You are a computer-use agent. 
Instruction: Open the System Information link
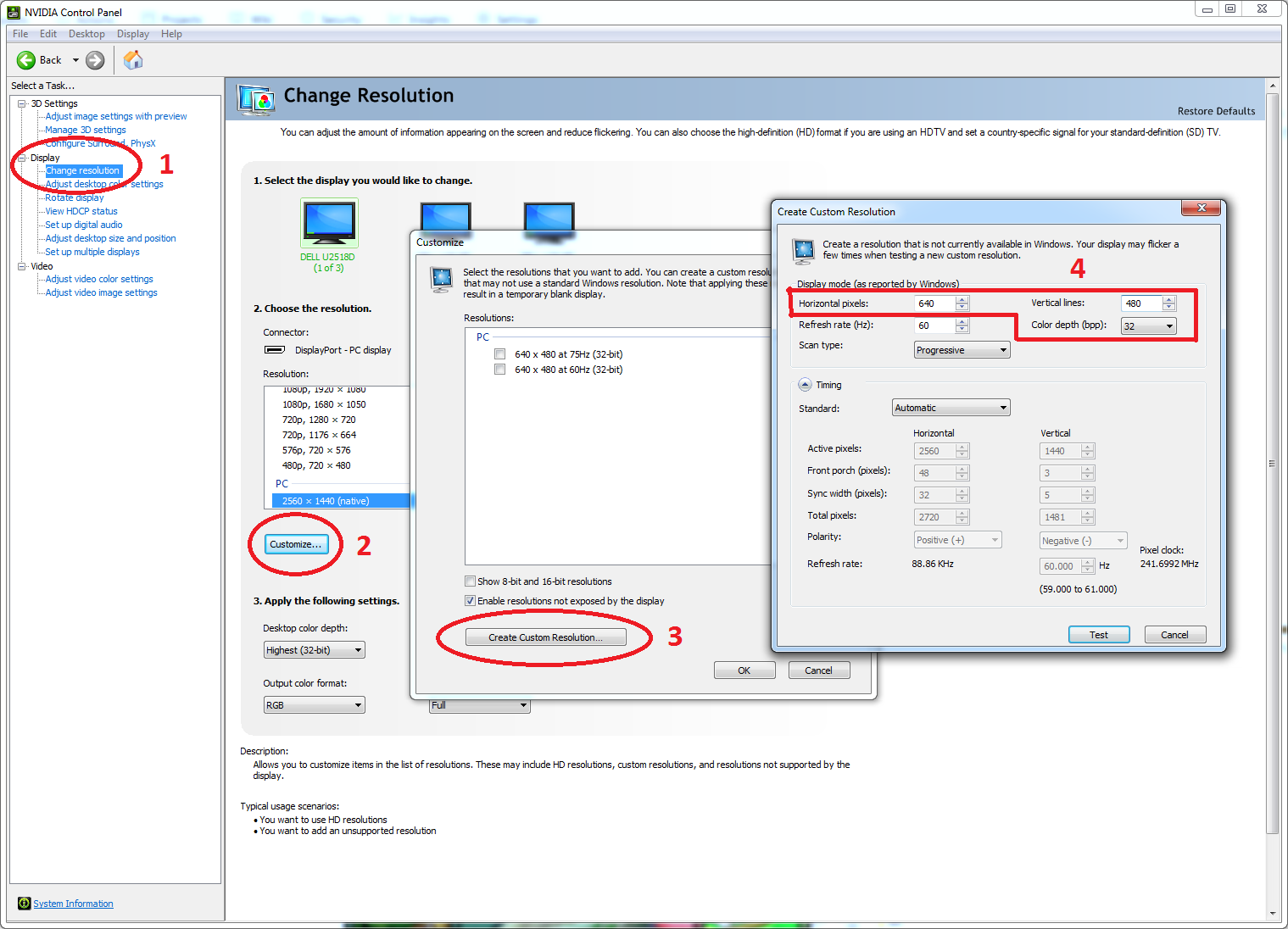[73, 904]
